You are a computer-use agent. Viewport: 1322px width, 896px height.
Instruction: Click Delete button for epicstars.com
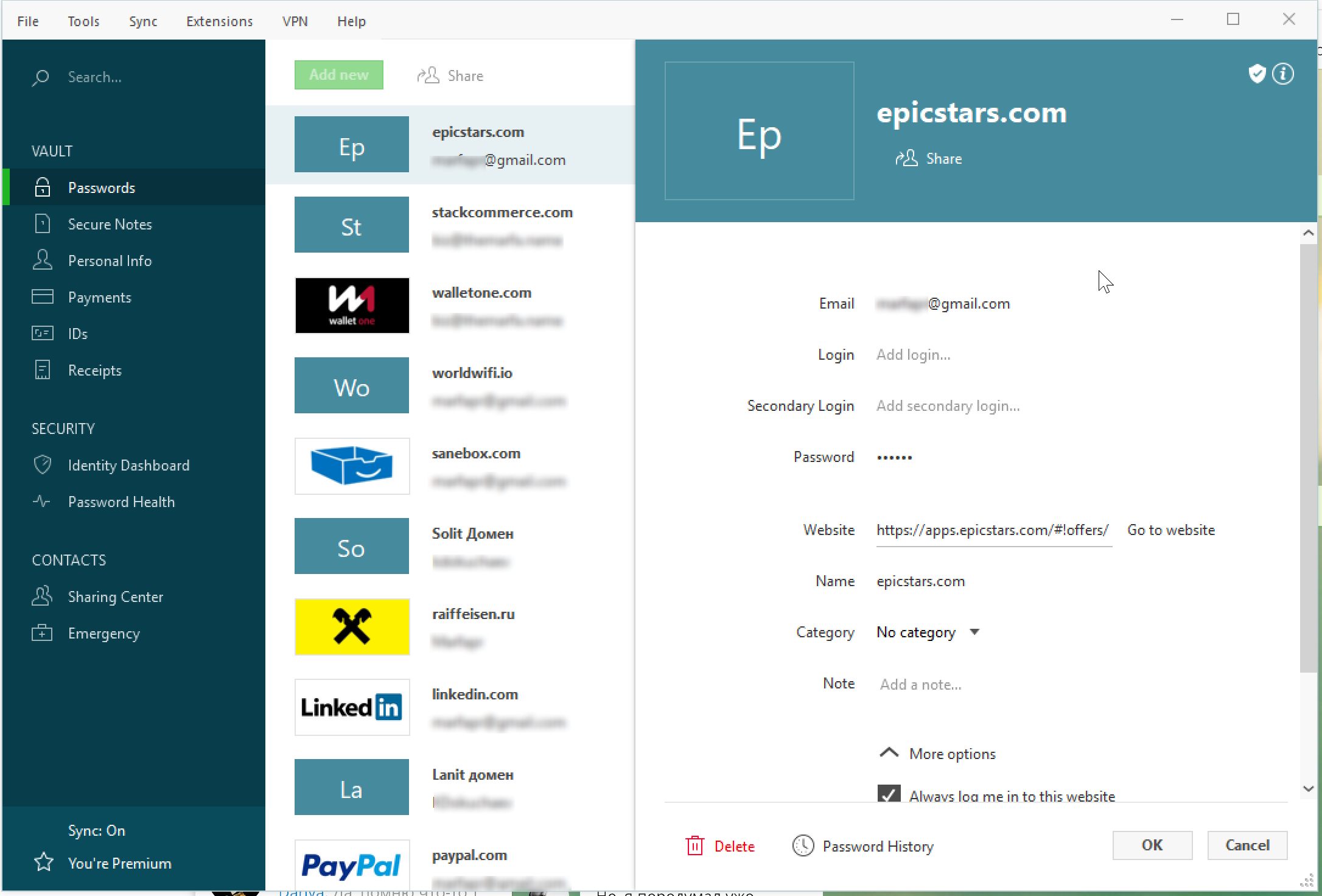coord(722,846)
